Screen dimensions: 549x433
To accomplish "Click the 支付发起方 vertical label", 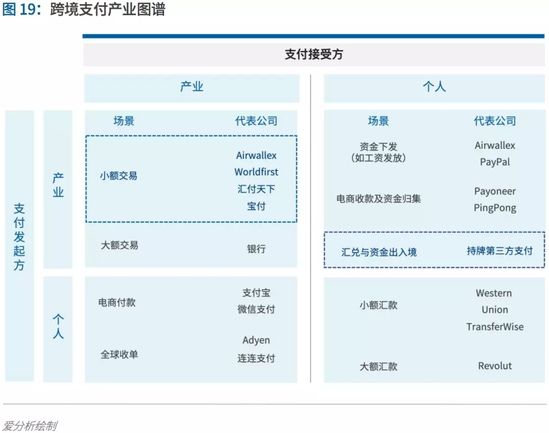I will [x=19, y=237].
